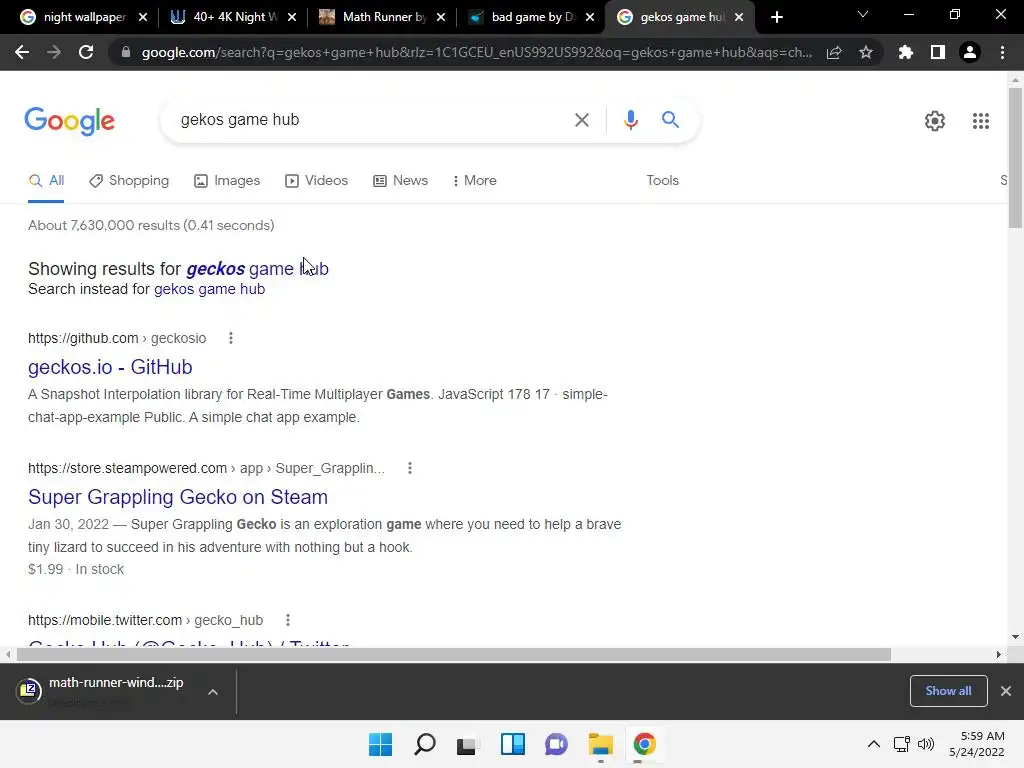
Task: Open the Chrome profile avatar
Action: [x=970, y=52]
